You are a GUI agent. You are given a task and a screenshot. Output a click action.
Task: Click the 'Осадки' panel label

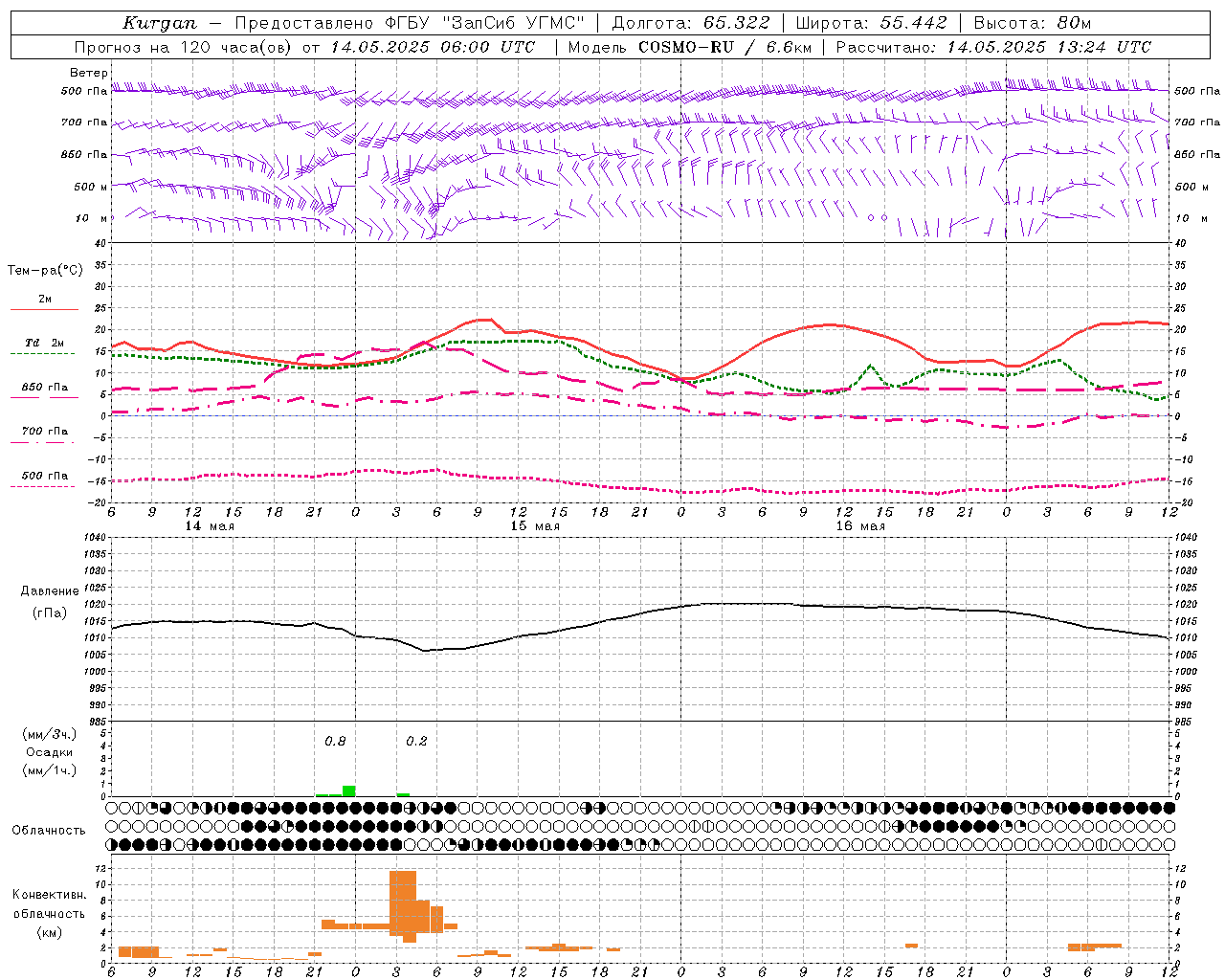pyautogui.click(x=50, y=752)
